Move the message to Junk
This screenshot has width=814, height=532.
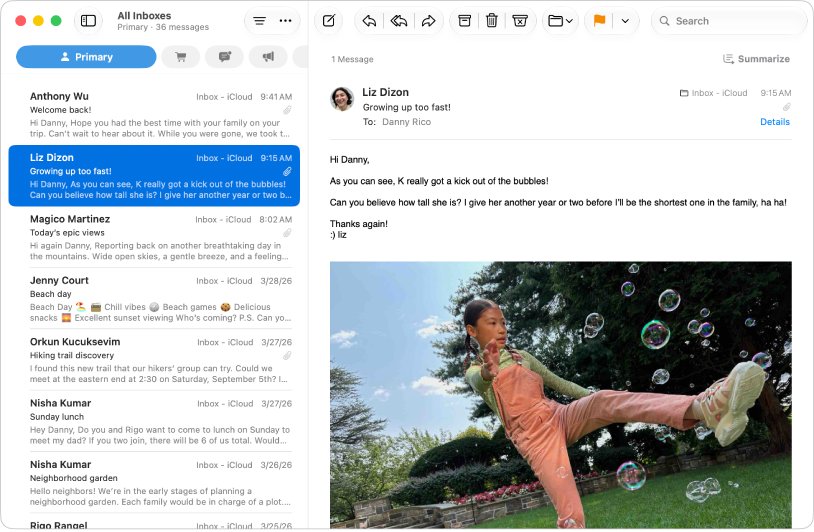click(520, 21)
